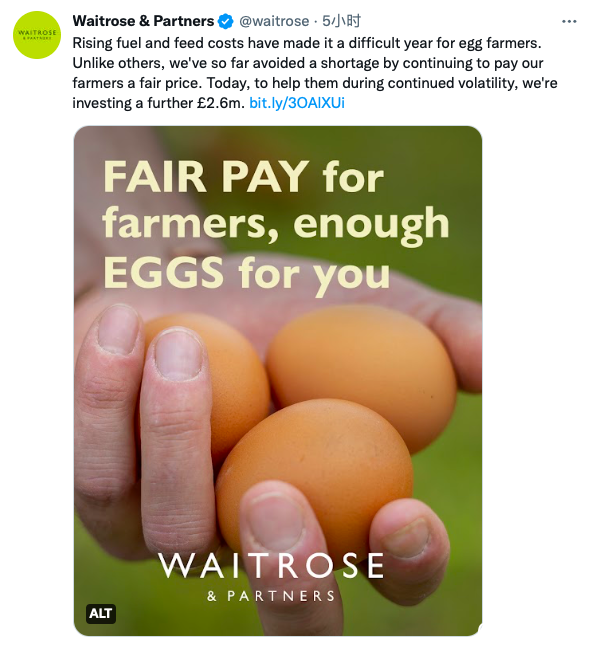Viewport: 589px width, 645px height.
Task: Click the fingernail of the index finger
Action: click(178, 354)
